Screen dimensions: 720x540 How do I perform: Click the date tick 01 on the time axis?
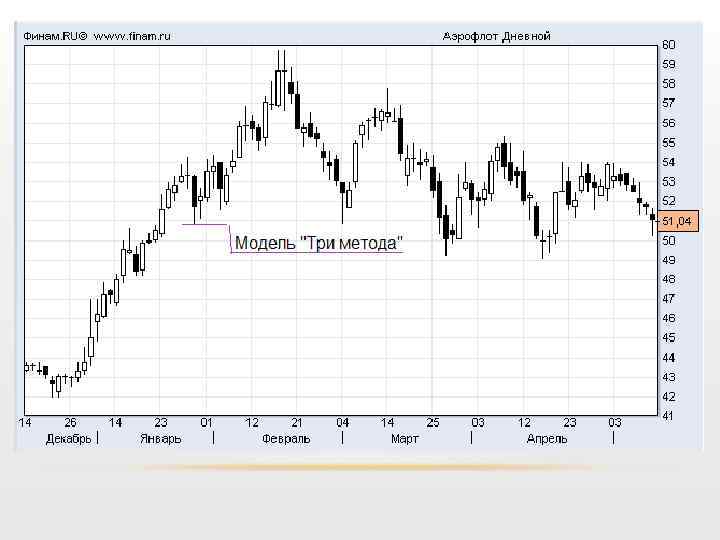(x=207, y=422)
